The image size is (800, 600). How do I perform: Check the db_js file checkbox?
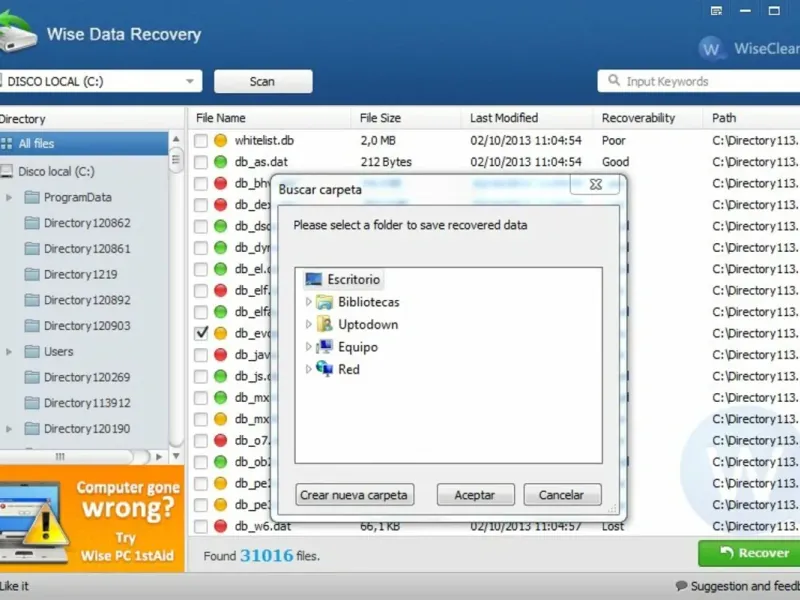[x=201, y=376]
